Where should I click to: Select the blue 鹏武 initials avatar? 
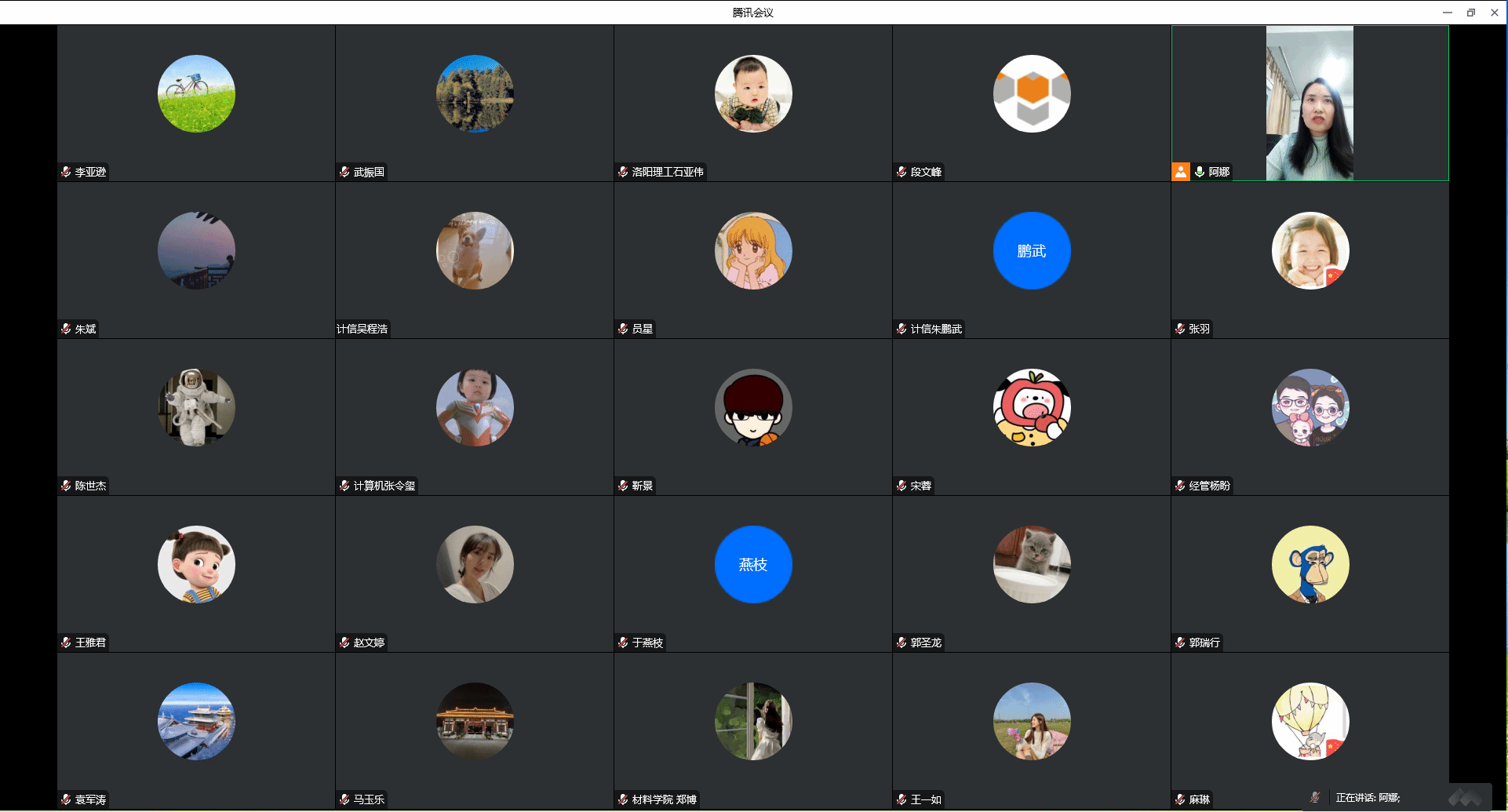1032,250
